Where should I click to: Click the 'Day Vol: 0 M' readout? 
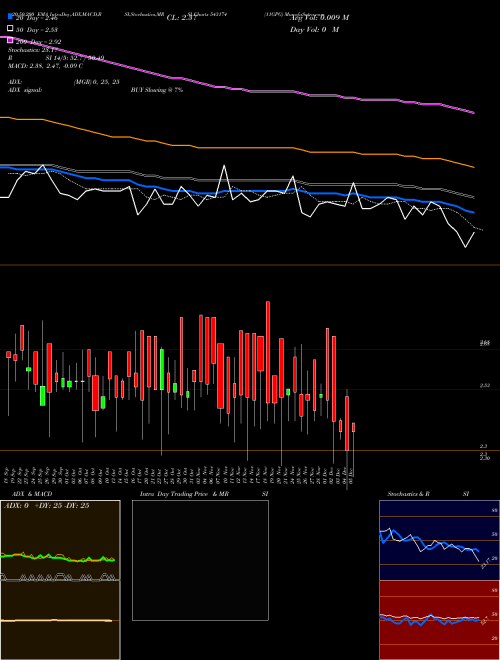pyautogui.click(x=314, y=29)
